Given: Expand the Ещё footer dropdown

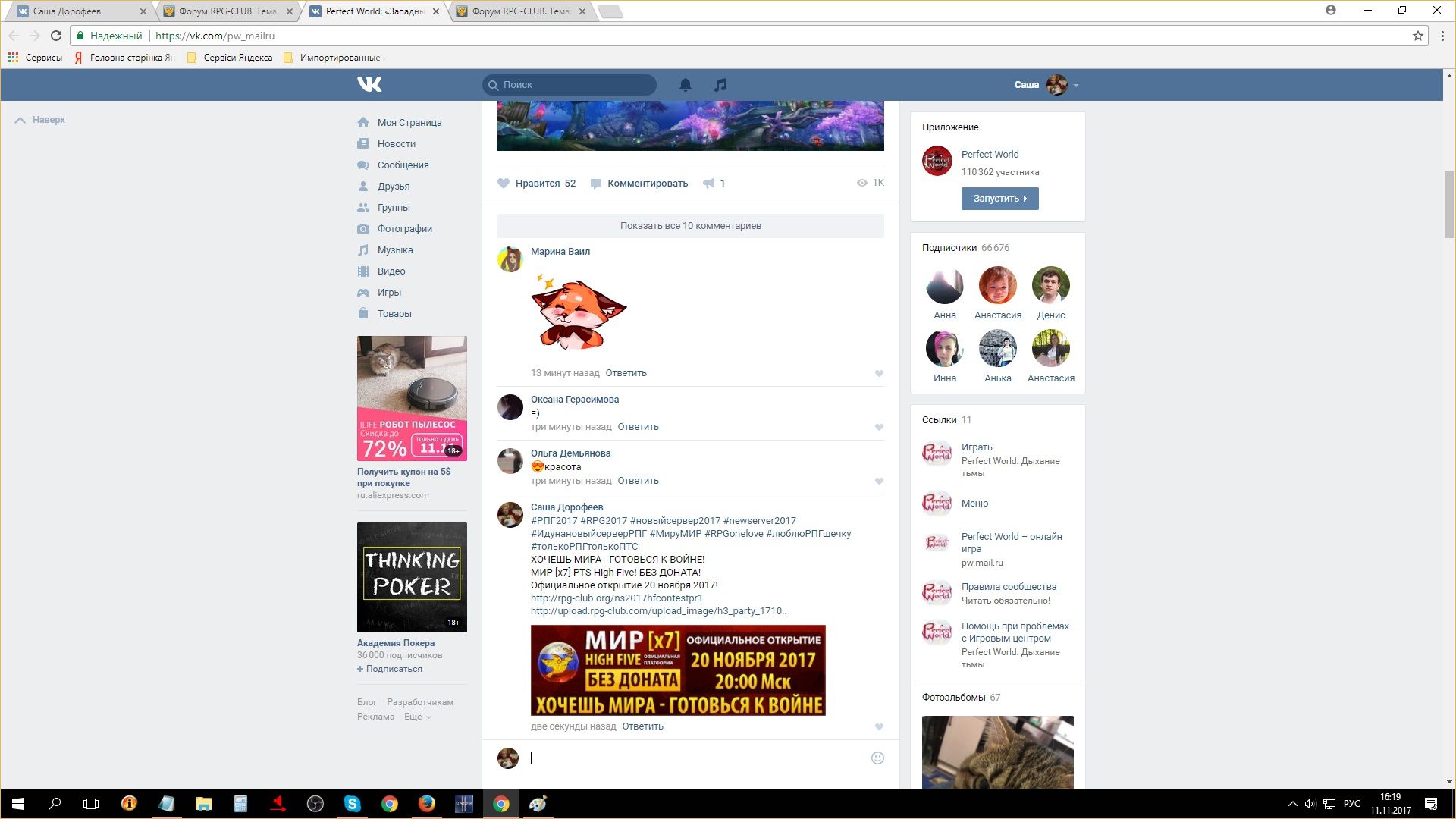Looking at the screenshot, I should point(418,717).
